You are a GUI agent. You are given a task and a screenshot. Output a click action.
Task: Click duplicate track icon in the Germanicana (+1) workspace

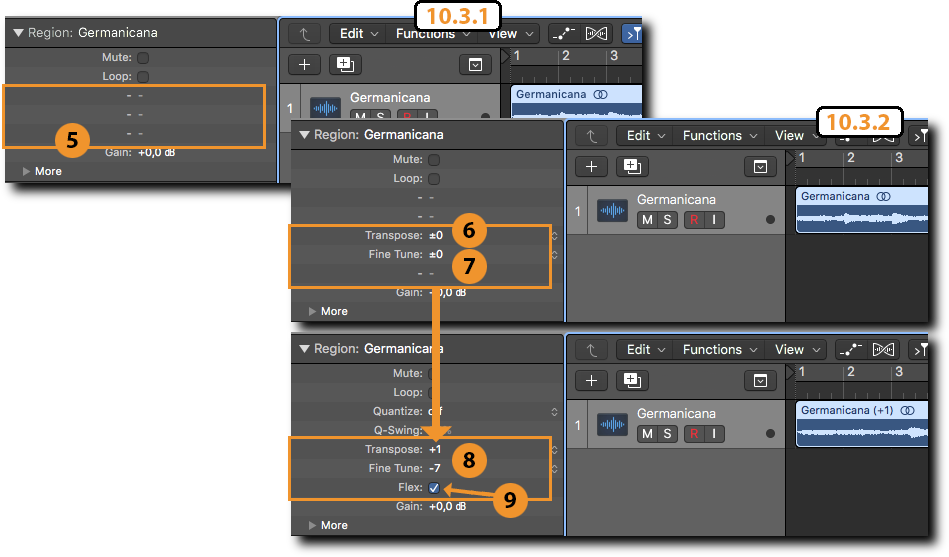pyautogui.click(x=630, y=380)
